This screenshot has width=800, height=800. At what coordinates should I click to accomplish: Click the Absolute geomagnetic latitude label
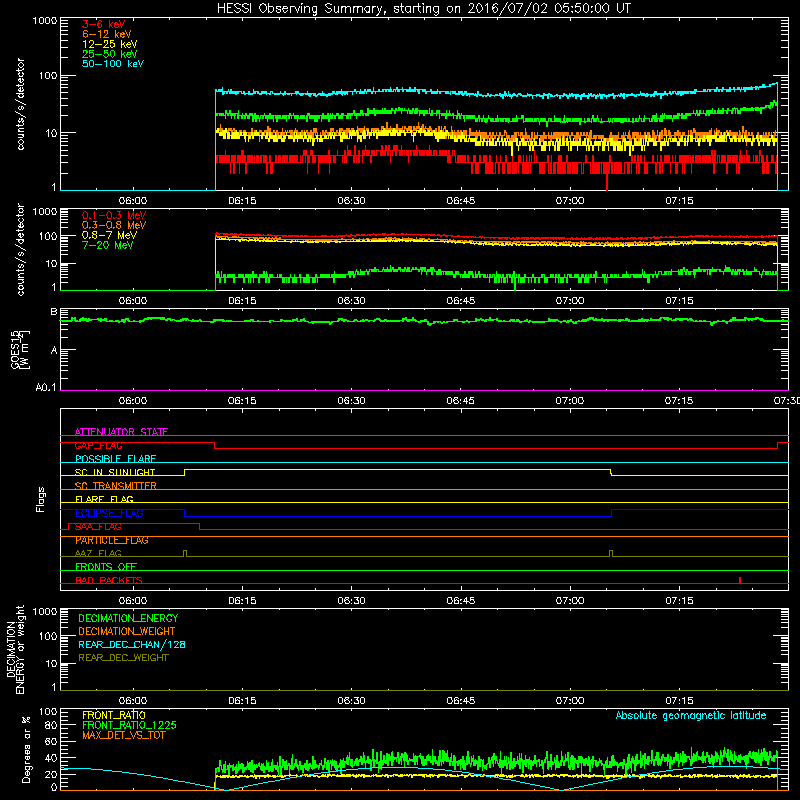[691, 715]
